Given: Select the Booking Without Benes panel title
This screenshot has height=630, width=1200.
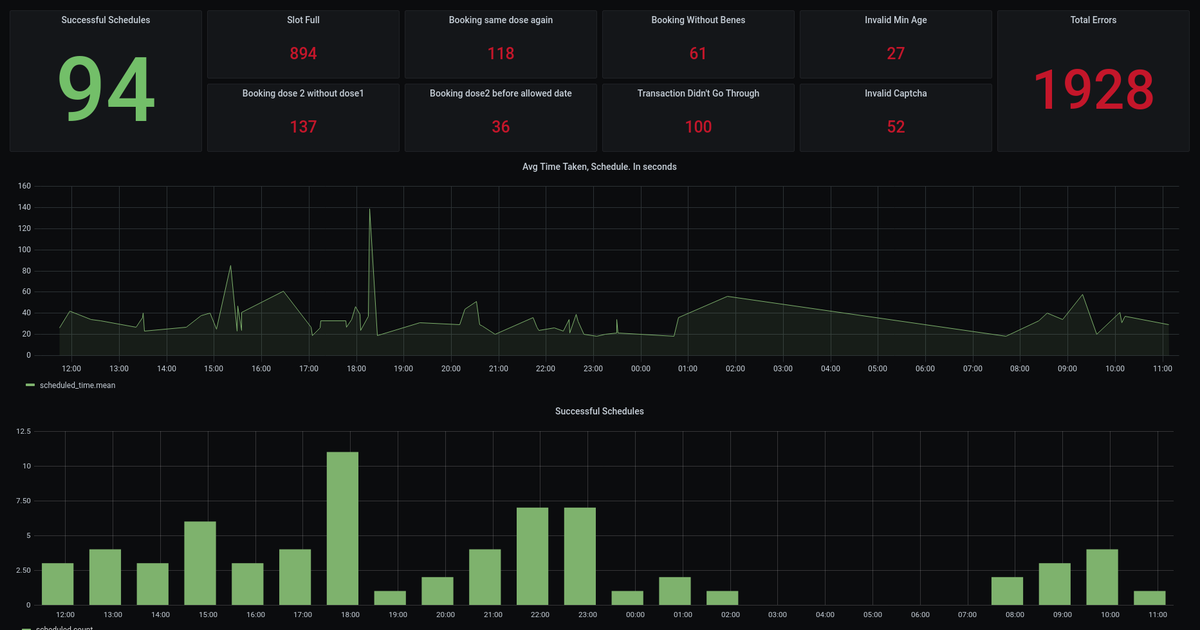Looking at the screenshot, I should coord(698,20).
